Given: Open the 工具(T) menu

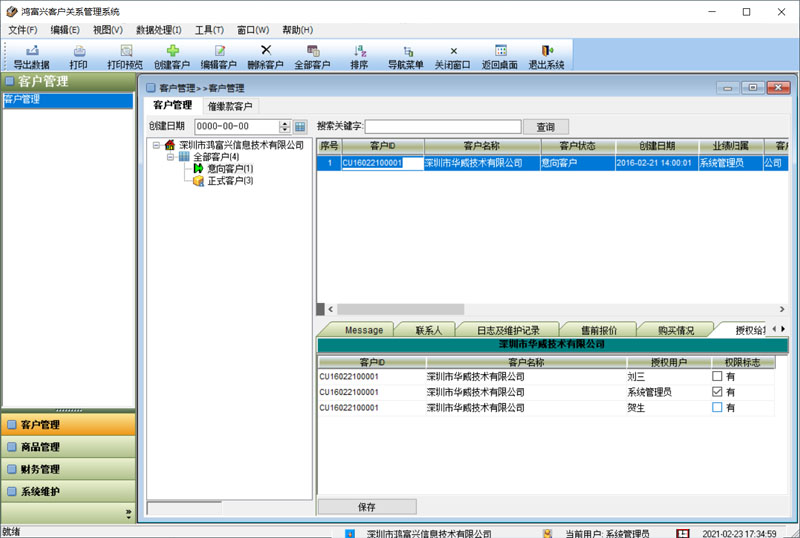Looking at the screenshot, I should point(209,30).
